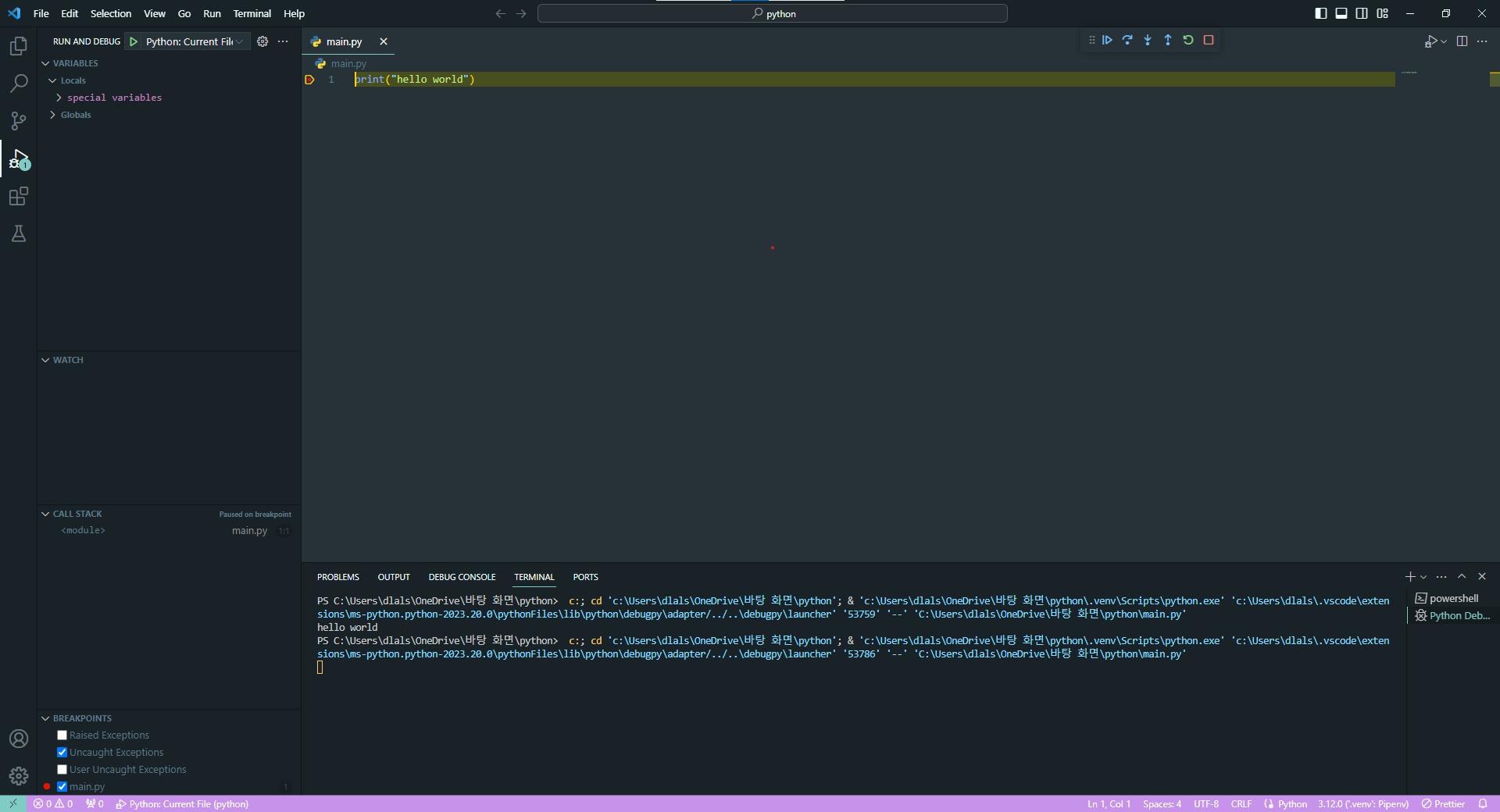Split the editor to the right
Viewport: 1500px width, 812px height.
point(1462,41)
